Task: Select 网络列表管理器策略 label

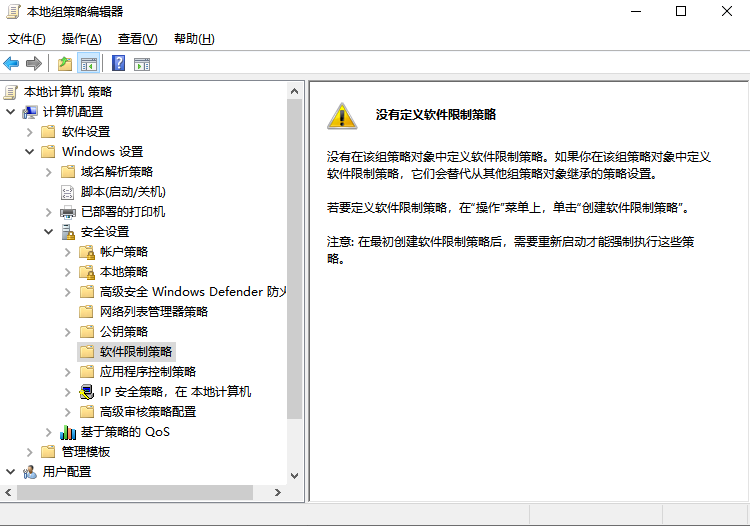Action: [154, 312]
